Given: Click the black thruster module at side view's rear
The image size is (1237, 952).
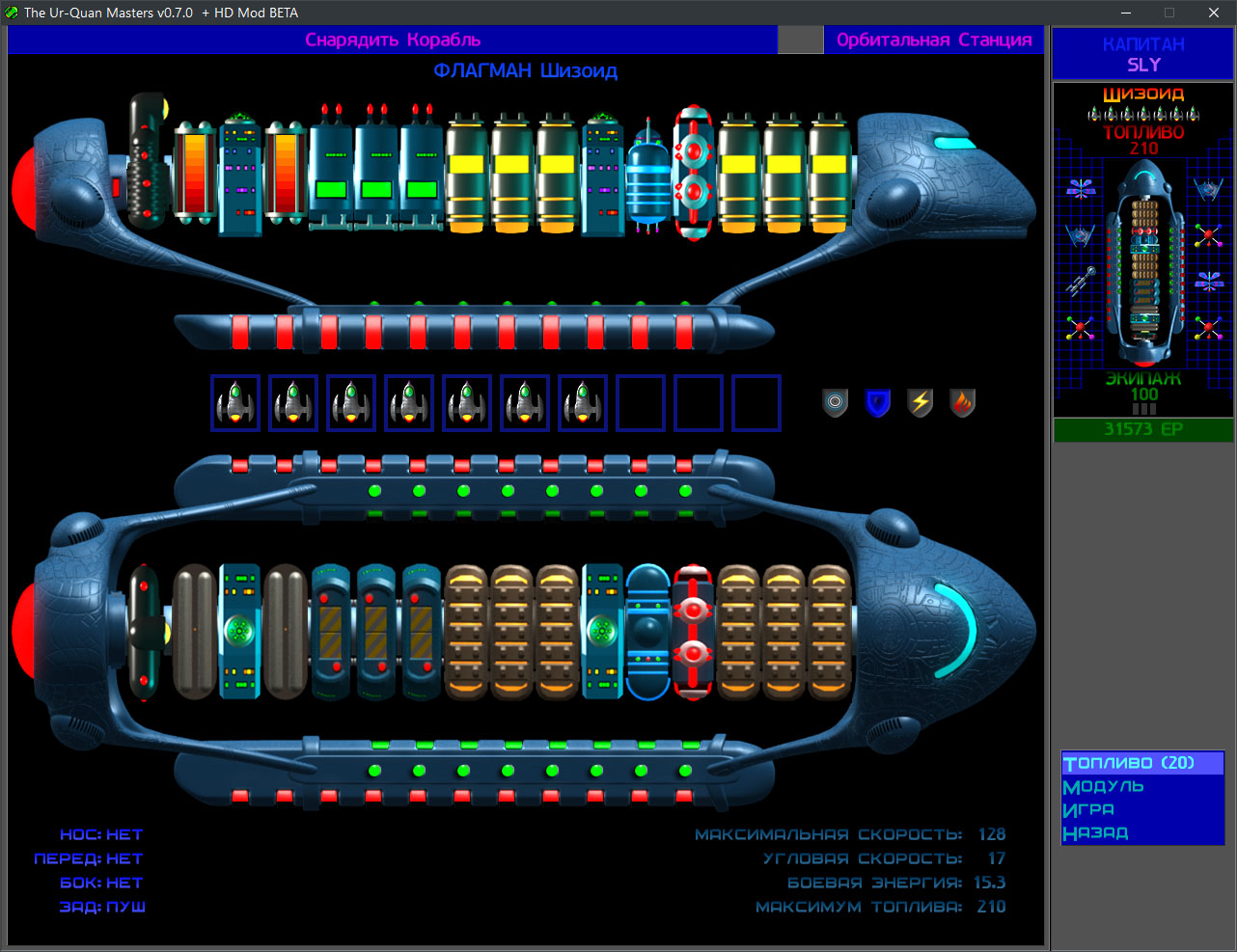Looking at the screenshot, I should tap(148, 160).
